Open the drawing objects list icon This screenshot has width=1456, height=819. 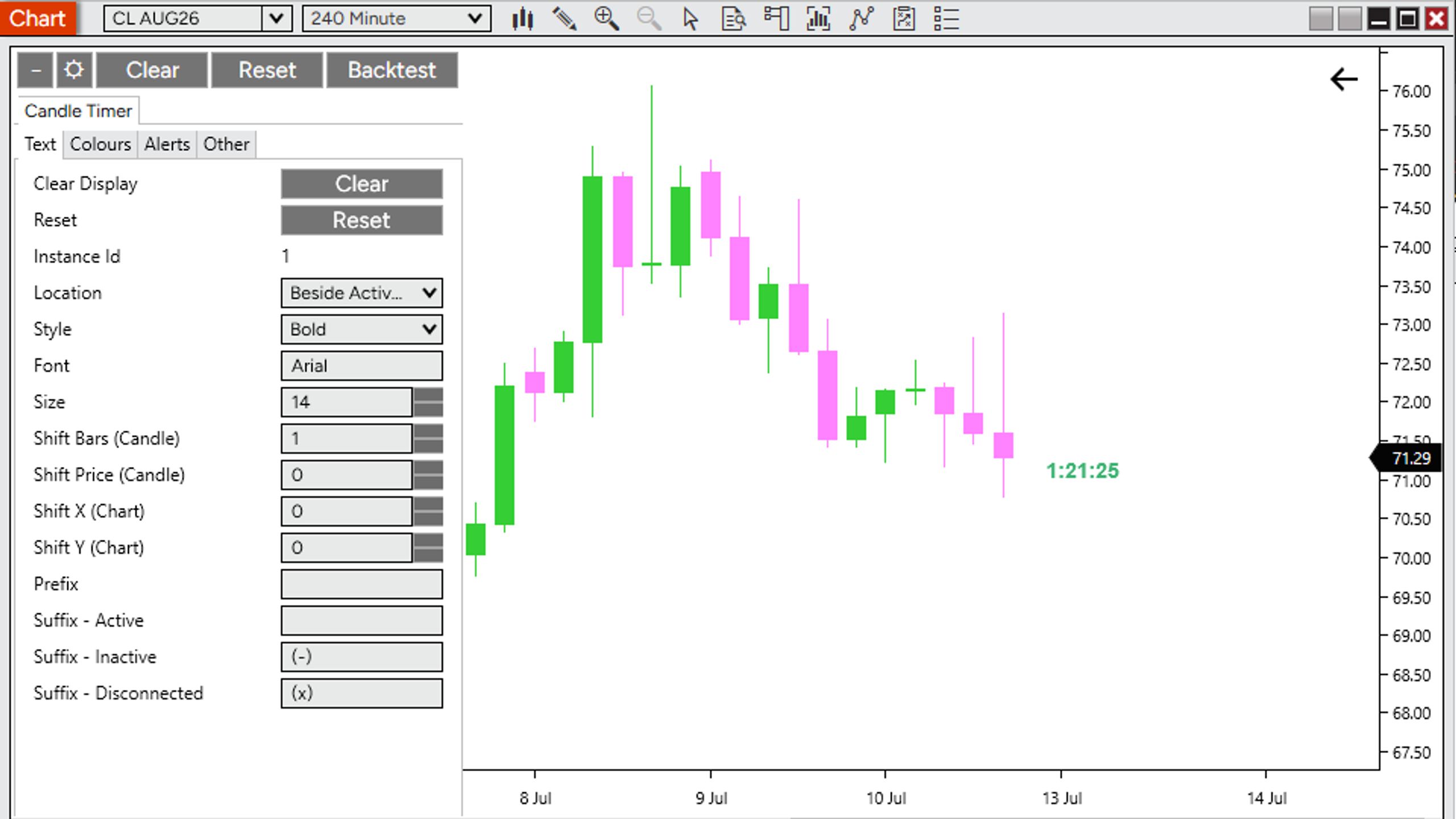click(904, 19)
